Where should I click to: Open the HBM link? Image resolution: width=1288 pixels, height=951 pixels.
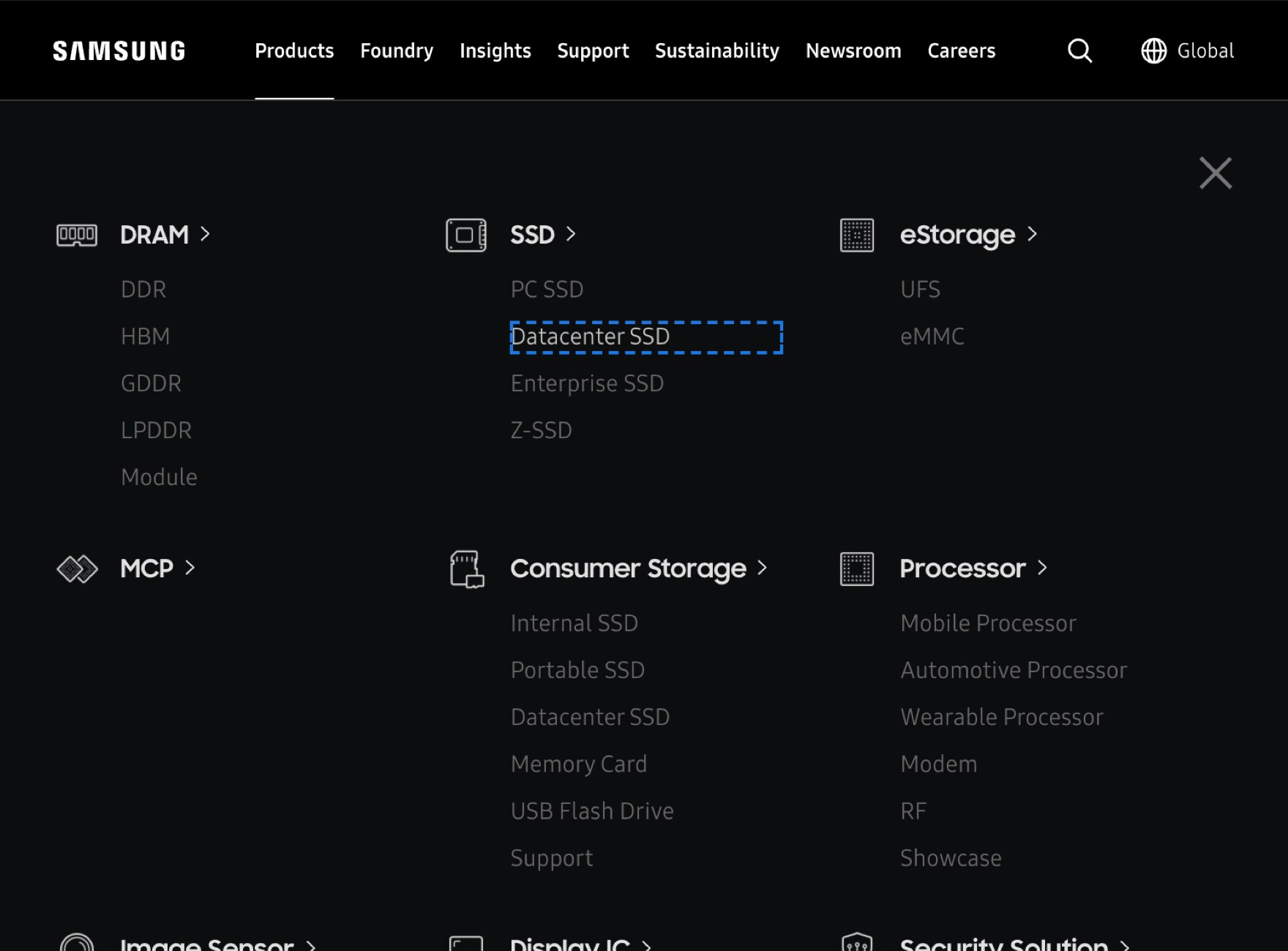(145, 336)
